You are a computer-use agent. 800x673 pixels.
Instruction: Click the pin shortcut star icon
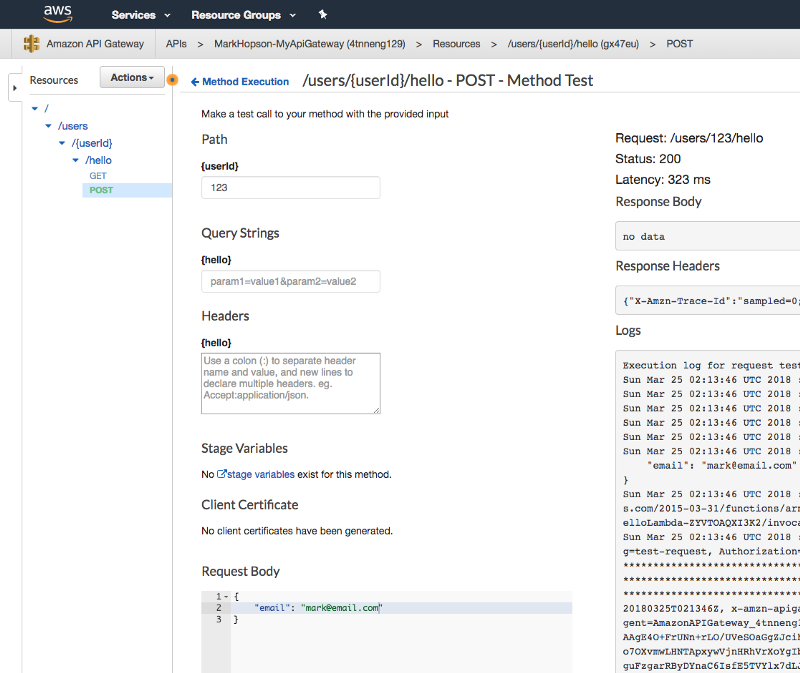pyautogui.click(x=322, y=15)
